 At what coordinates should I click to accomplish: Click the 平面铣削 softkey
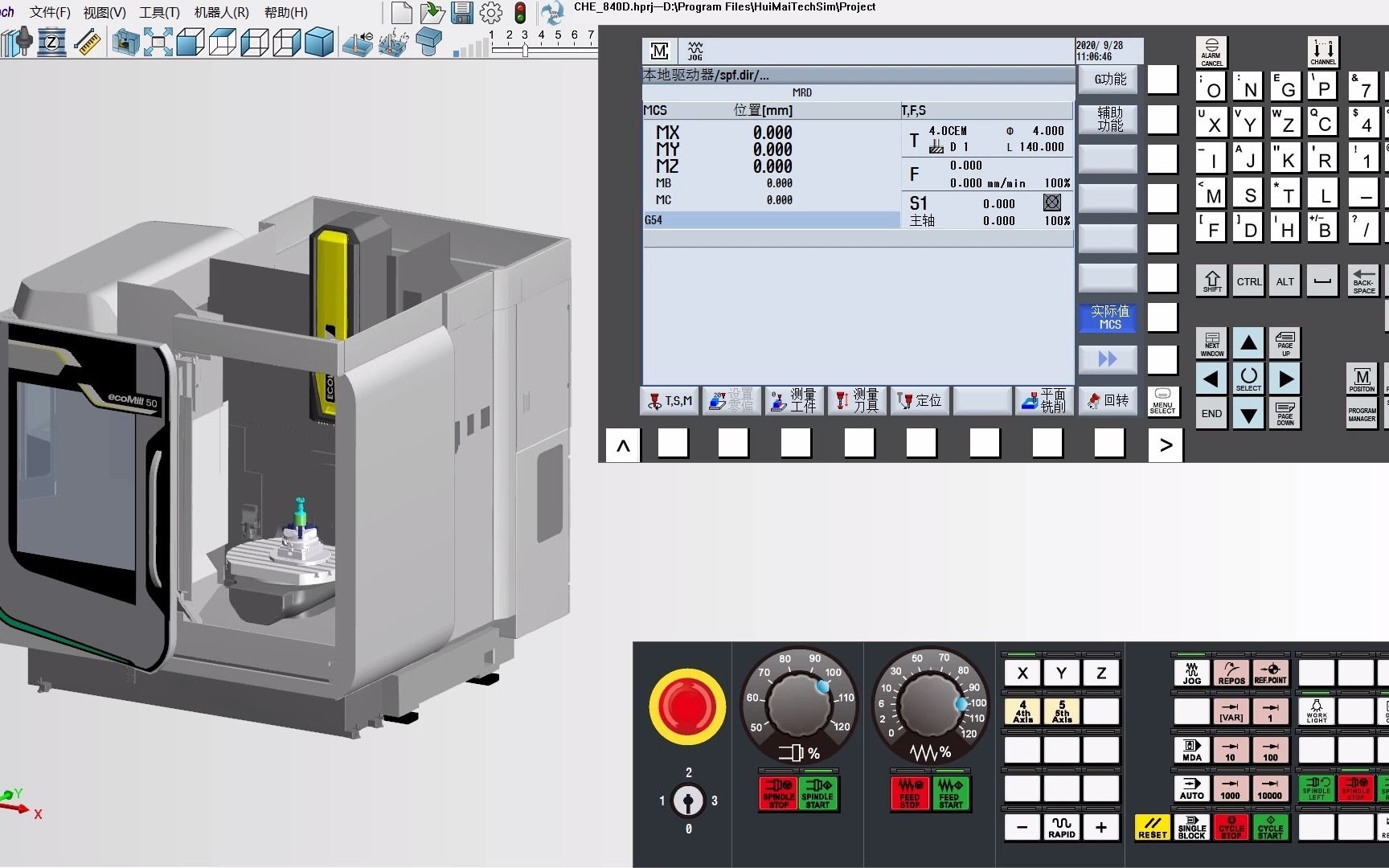[x=1045, y=400]
